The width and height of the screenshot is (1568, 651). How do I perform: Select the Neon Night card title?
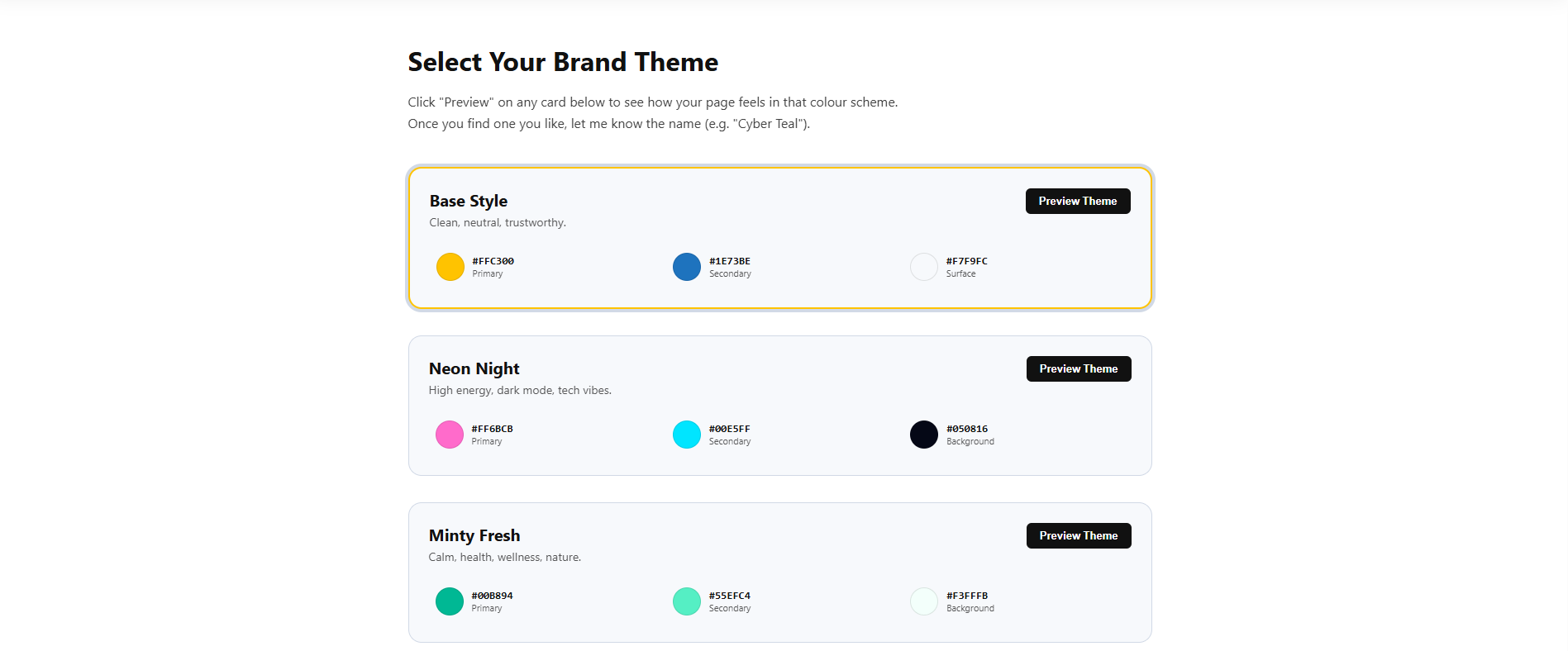click(474, 368)
